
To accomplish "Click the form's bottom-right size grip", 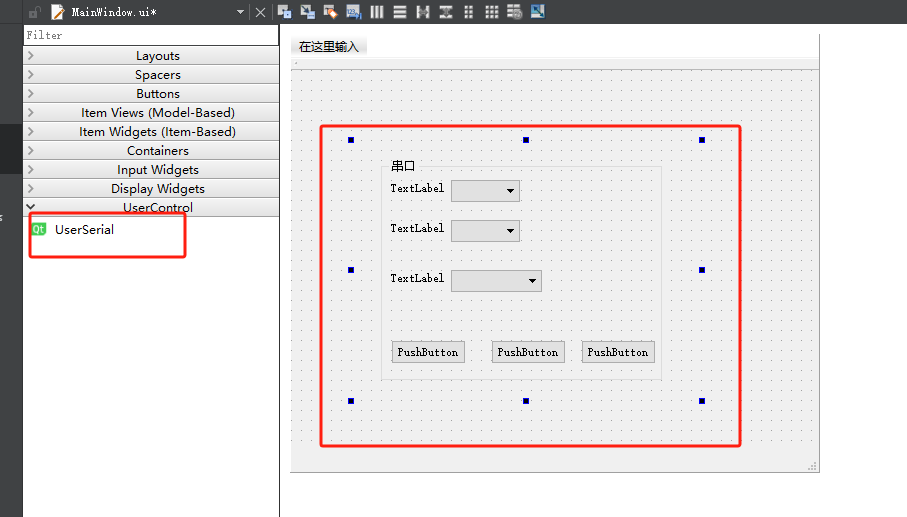I will coord(813,466).
